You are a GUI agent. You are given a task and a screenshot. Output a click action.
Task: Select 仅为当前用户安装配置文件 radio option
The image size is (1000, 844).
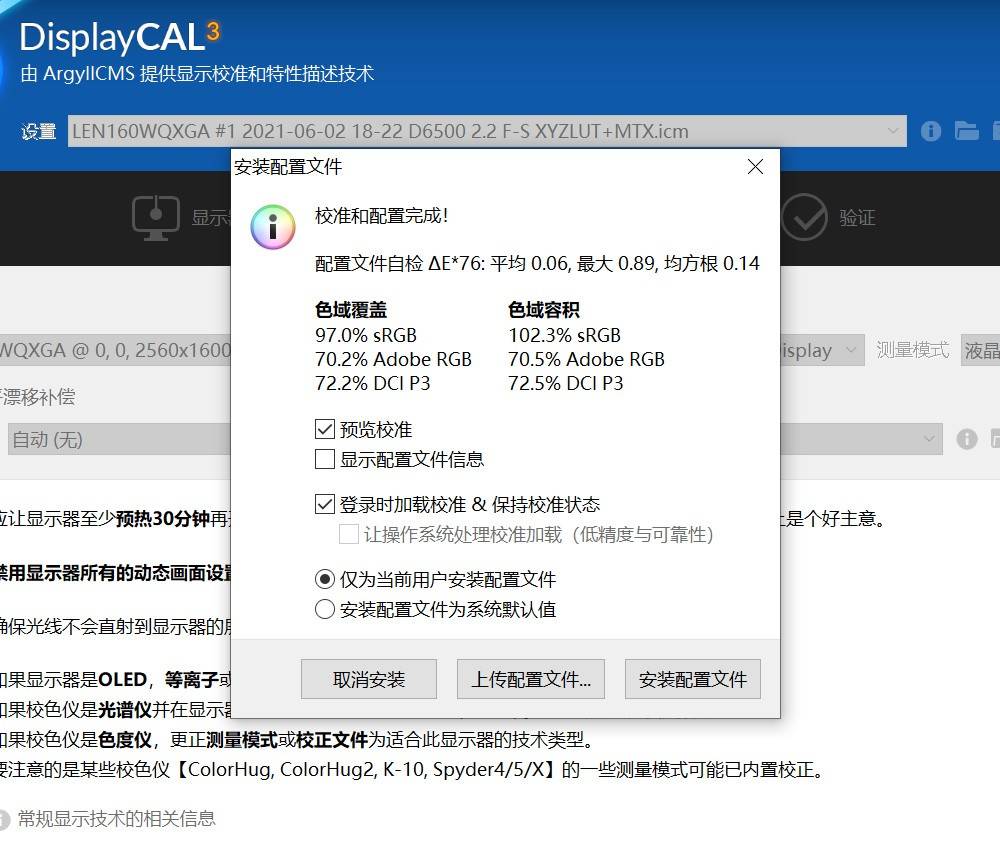[x=325, y=580]
